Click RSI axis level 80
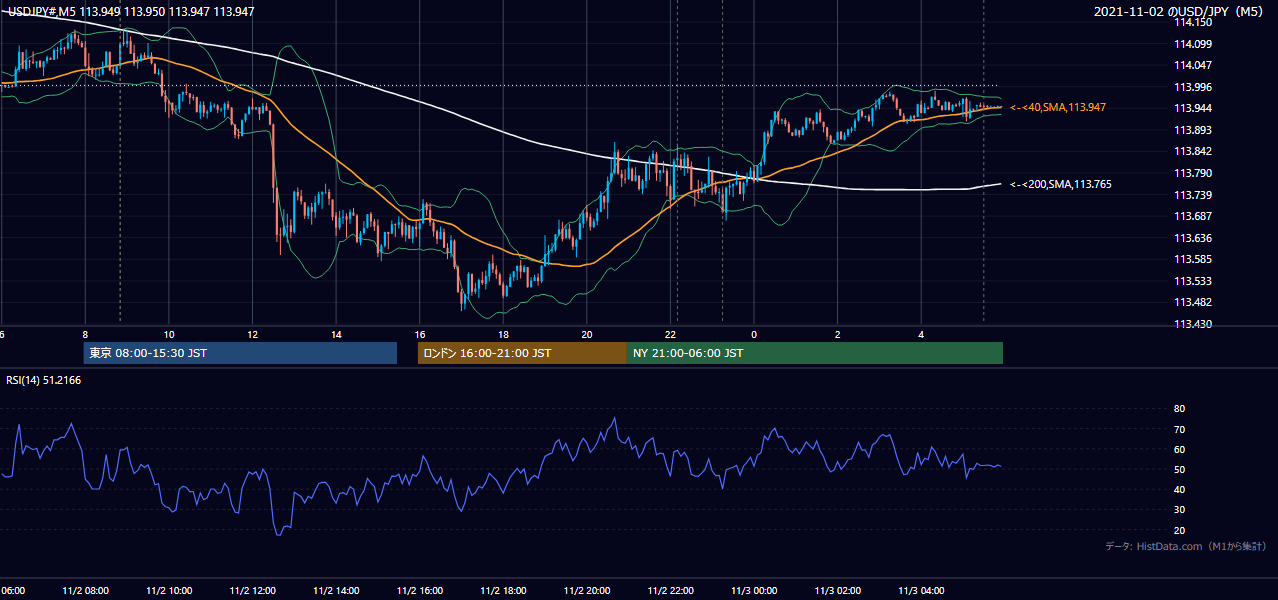The image size is (1278, 600). coord(1179,409)
